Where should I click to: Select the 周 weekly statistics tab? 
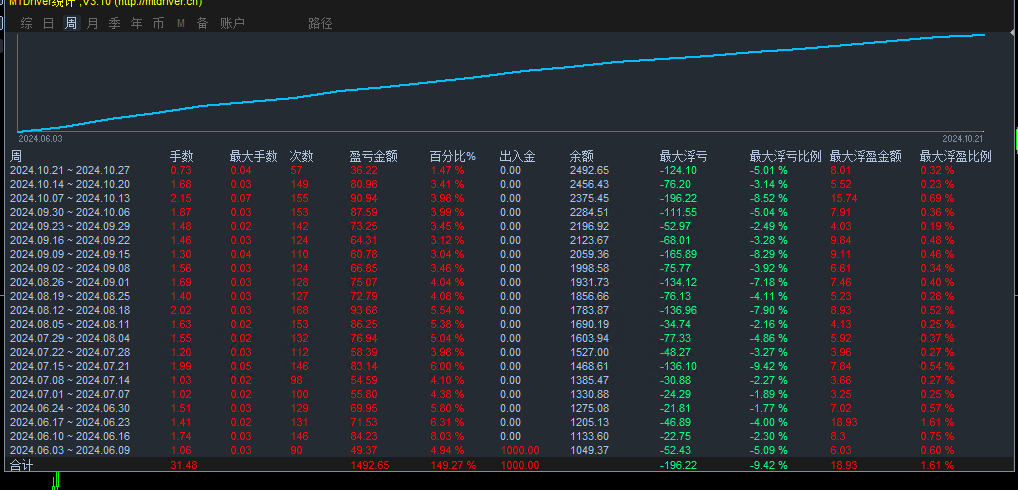click(71, 23)
